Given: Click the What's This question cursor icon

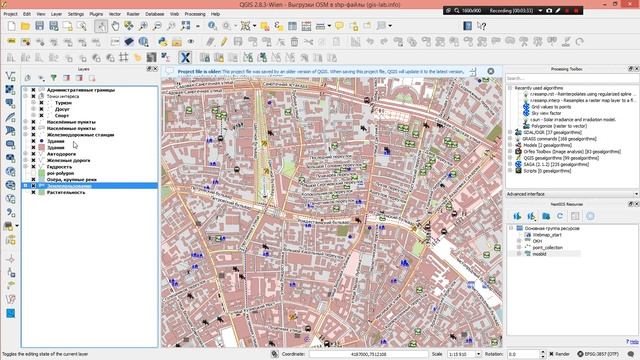Looking at the screenshot, I should pyautogui.click(x=482, y=26).
